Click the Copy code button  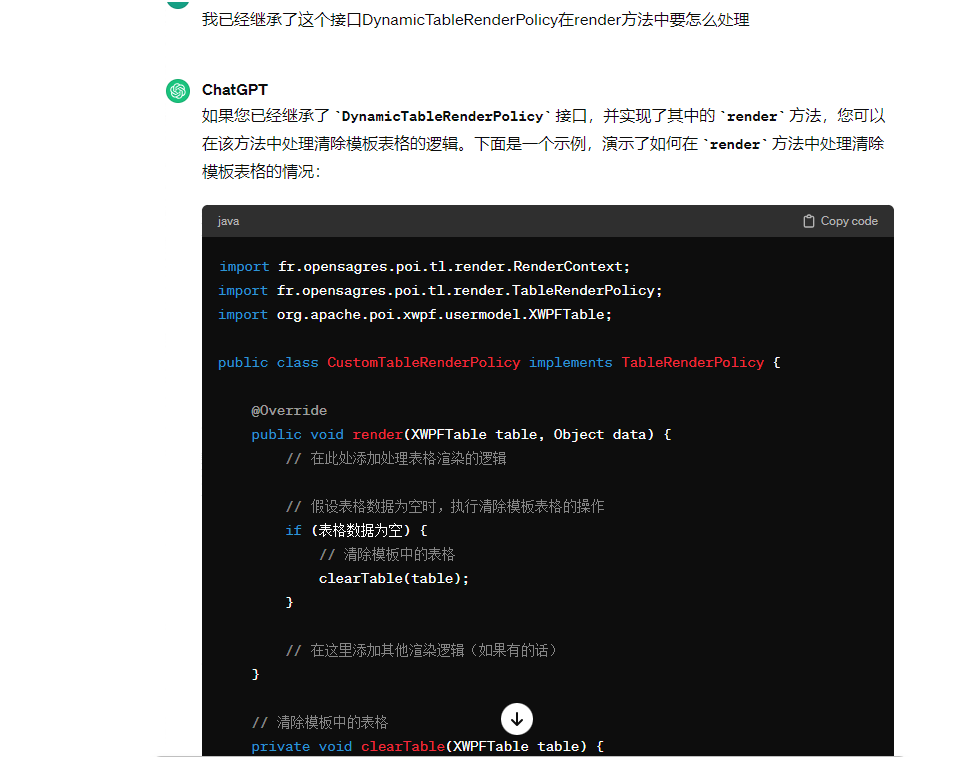pos(840,221)
